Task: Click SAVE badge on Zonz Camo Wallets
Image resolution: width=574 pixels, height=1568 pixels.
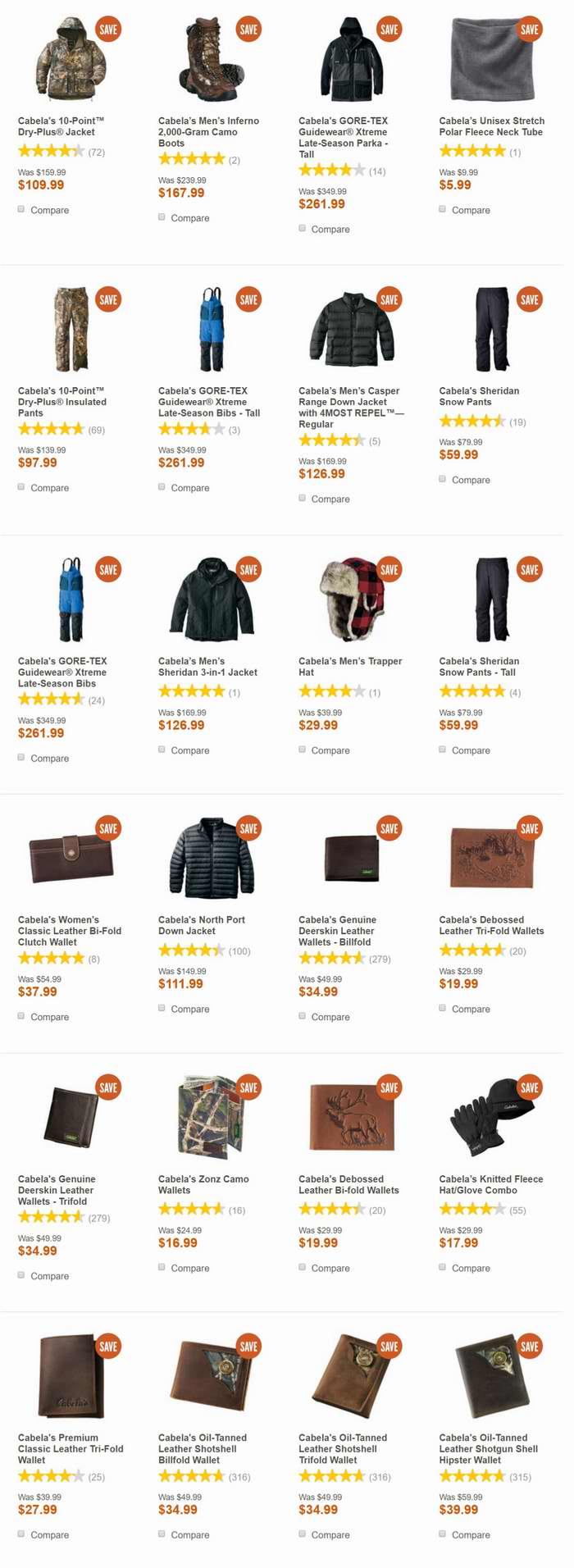Action: tap(248, 1087)
